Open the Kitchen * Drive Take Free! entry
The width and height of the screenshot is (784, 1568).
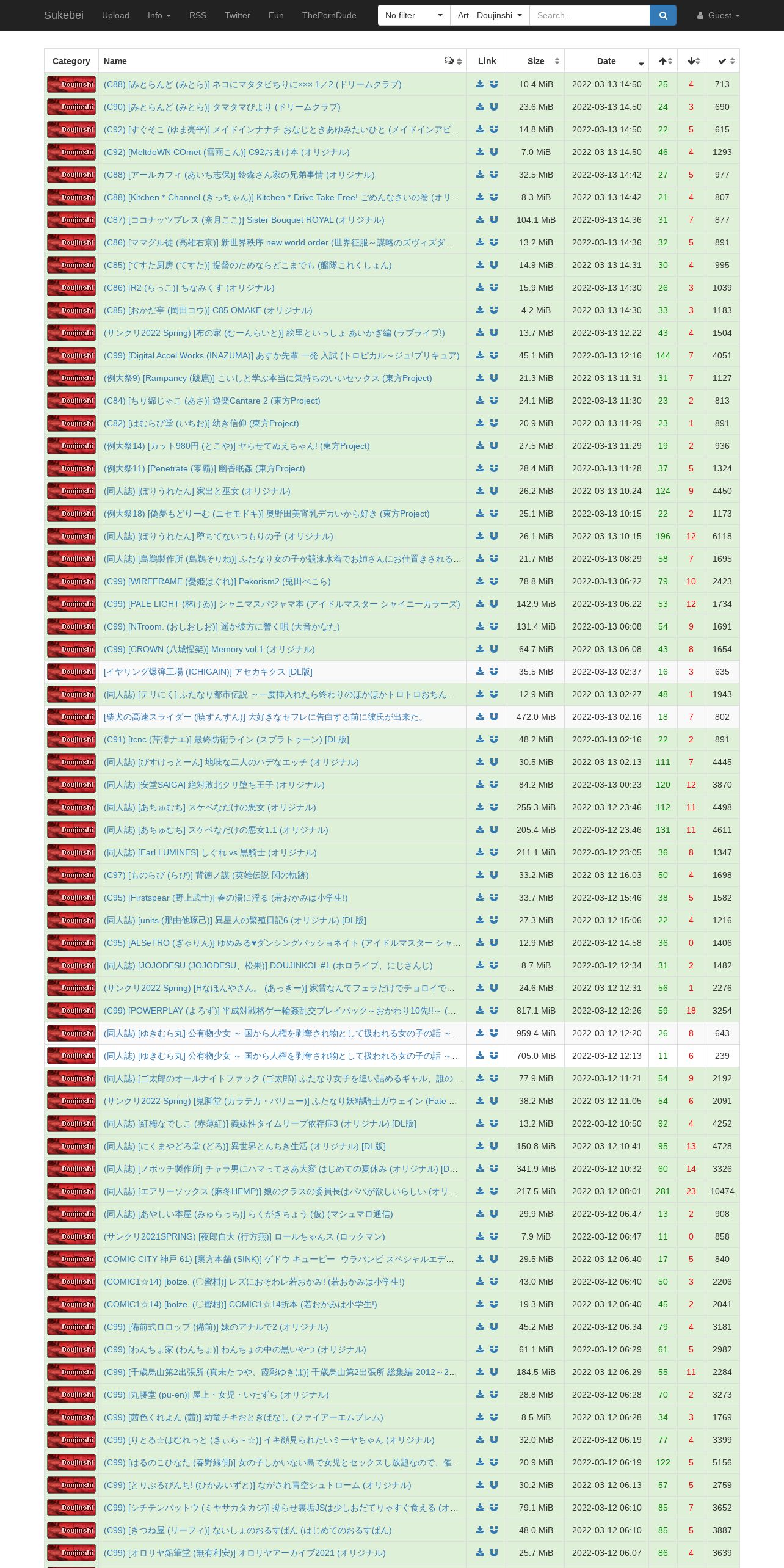tap(281, 197)
